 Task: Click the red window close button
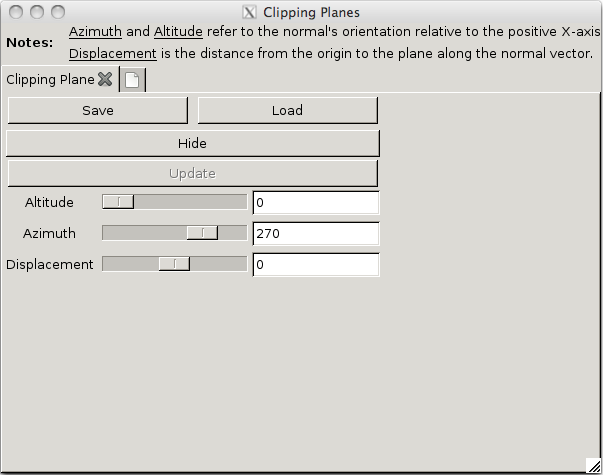(17, 13)
